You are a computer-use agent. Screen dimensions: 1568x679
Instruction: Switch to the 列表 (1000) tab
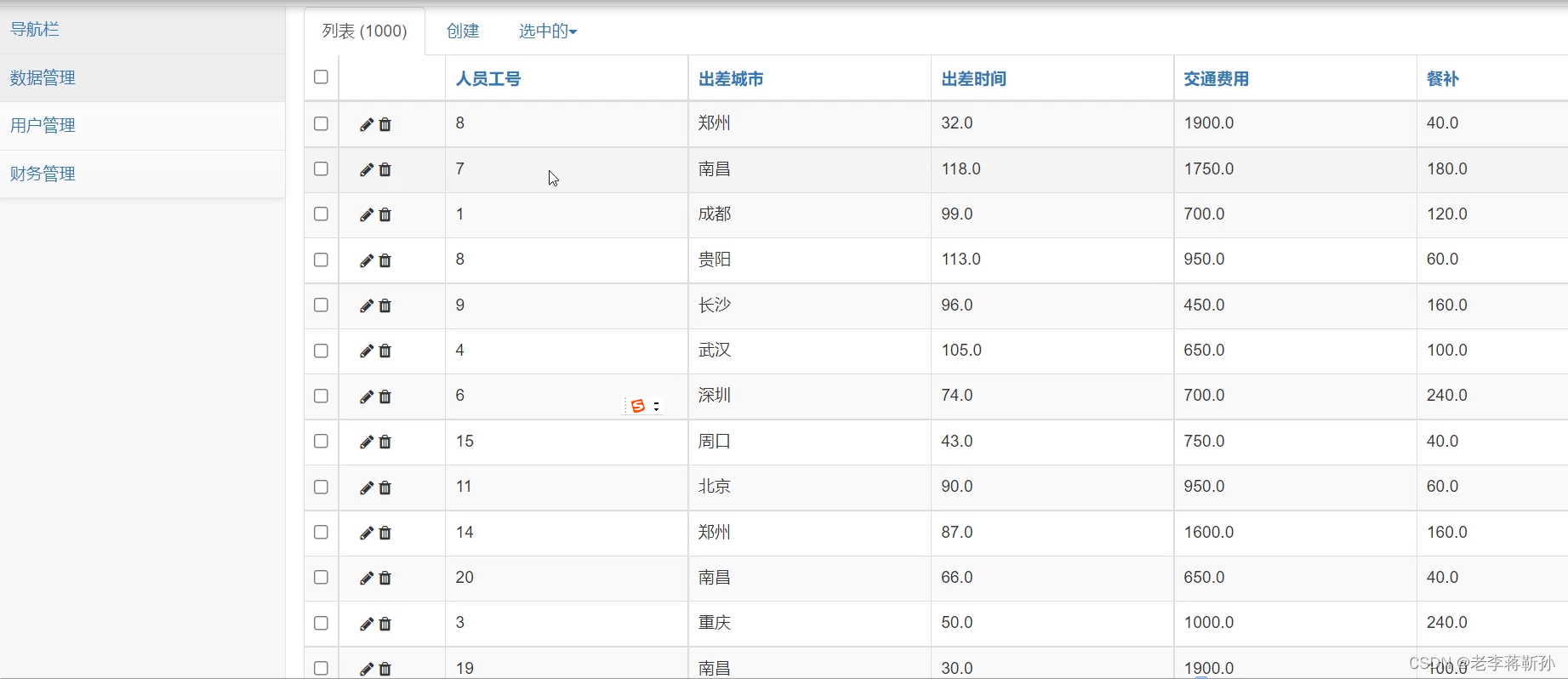coord(364,31)
